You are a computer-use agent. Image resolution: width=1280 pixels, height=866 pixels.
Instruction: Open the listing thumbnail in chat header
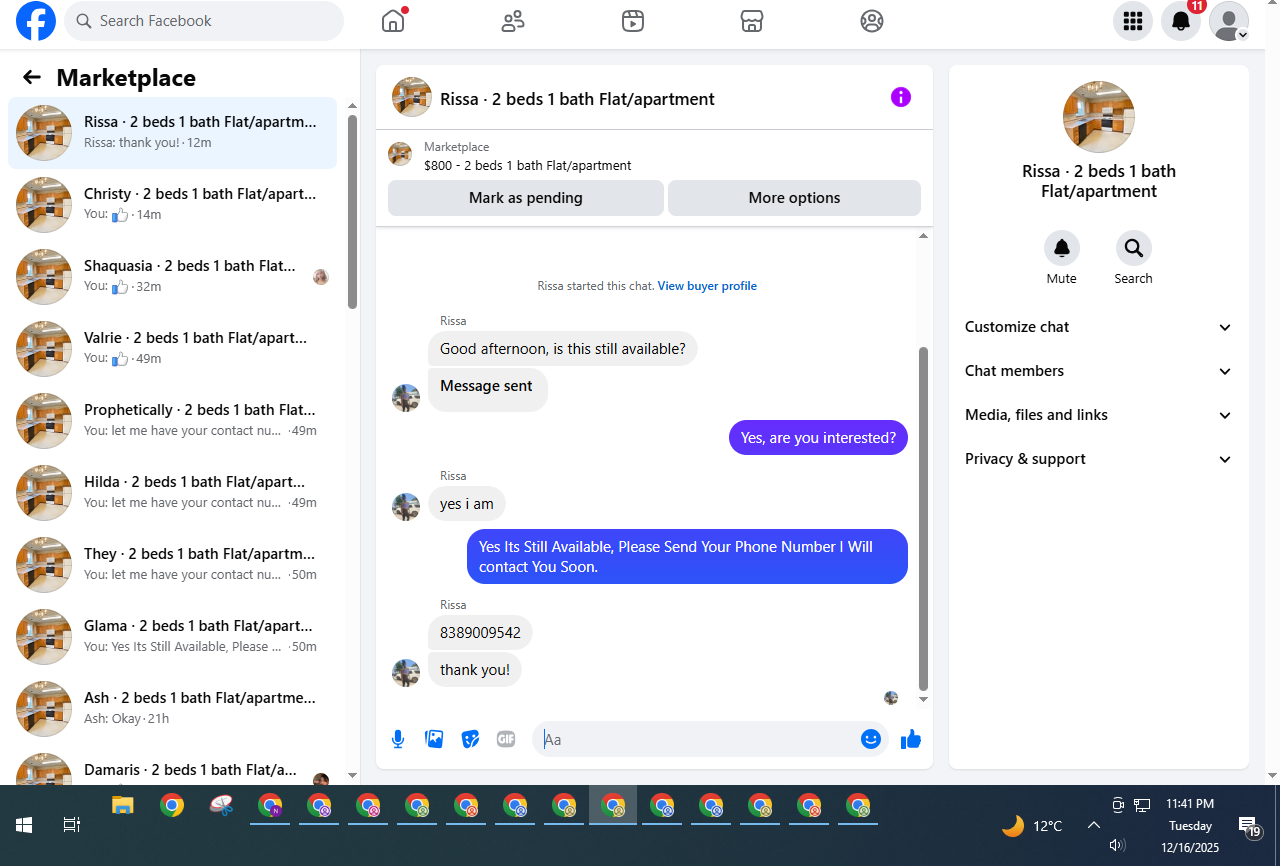click(x=412, y=97)
